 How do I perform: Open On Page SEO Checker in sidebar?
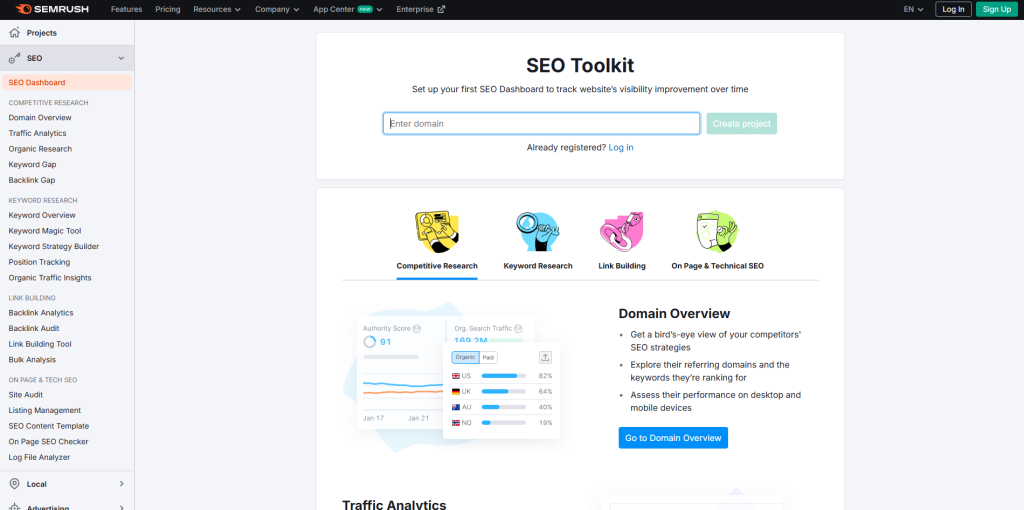(48, 441)
